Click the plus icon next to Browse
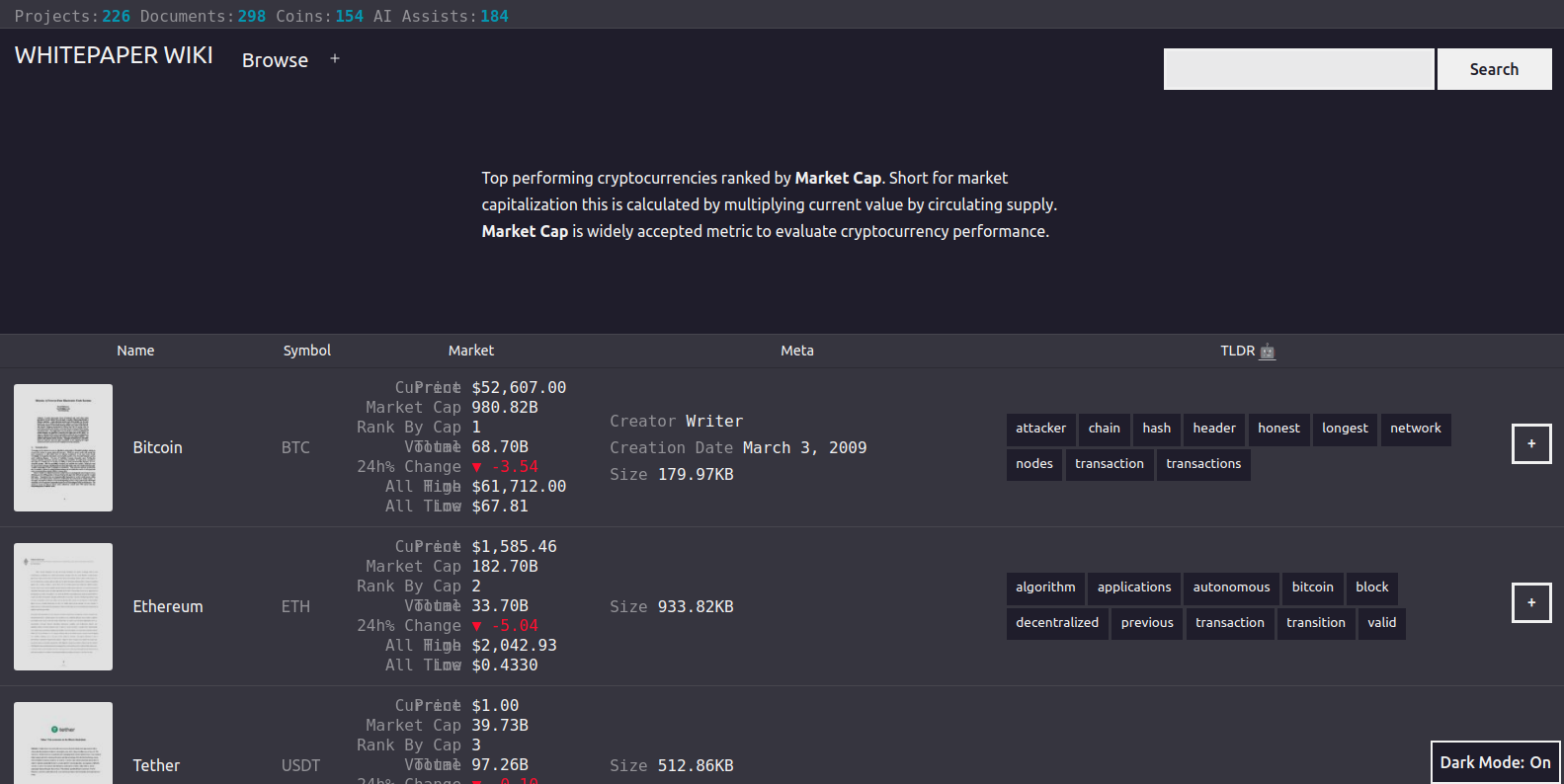1564x784 pixels. 335,59
